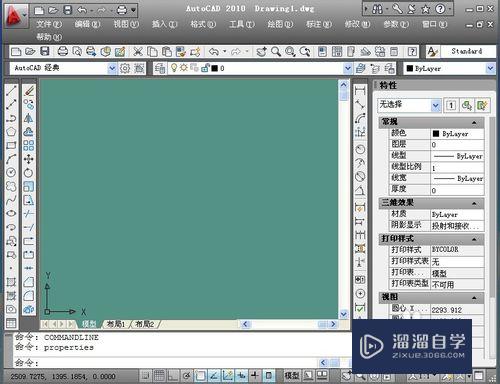This screenshot has width=500, height=384.
Task: Open the quick access toolbar customize dropdown
Action: 133,10
